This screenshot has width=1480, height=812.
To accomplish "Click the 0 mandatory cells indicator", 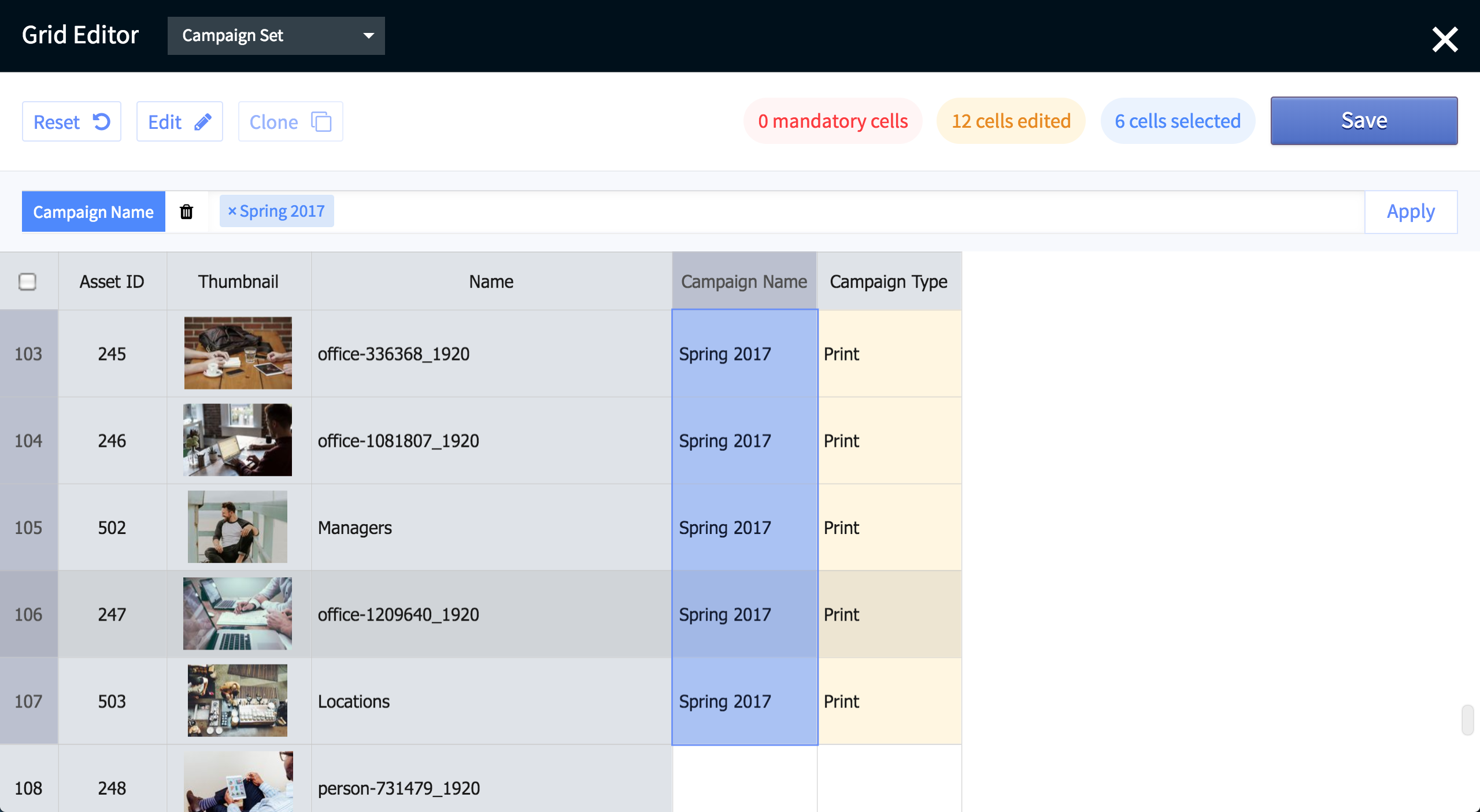I will (832, 121).
